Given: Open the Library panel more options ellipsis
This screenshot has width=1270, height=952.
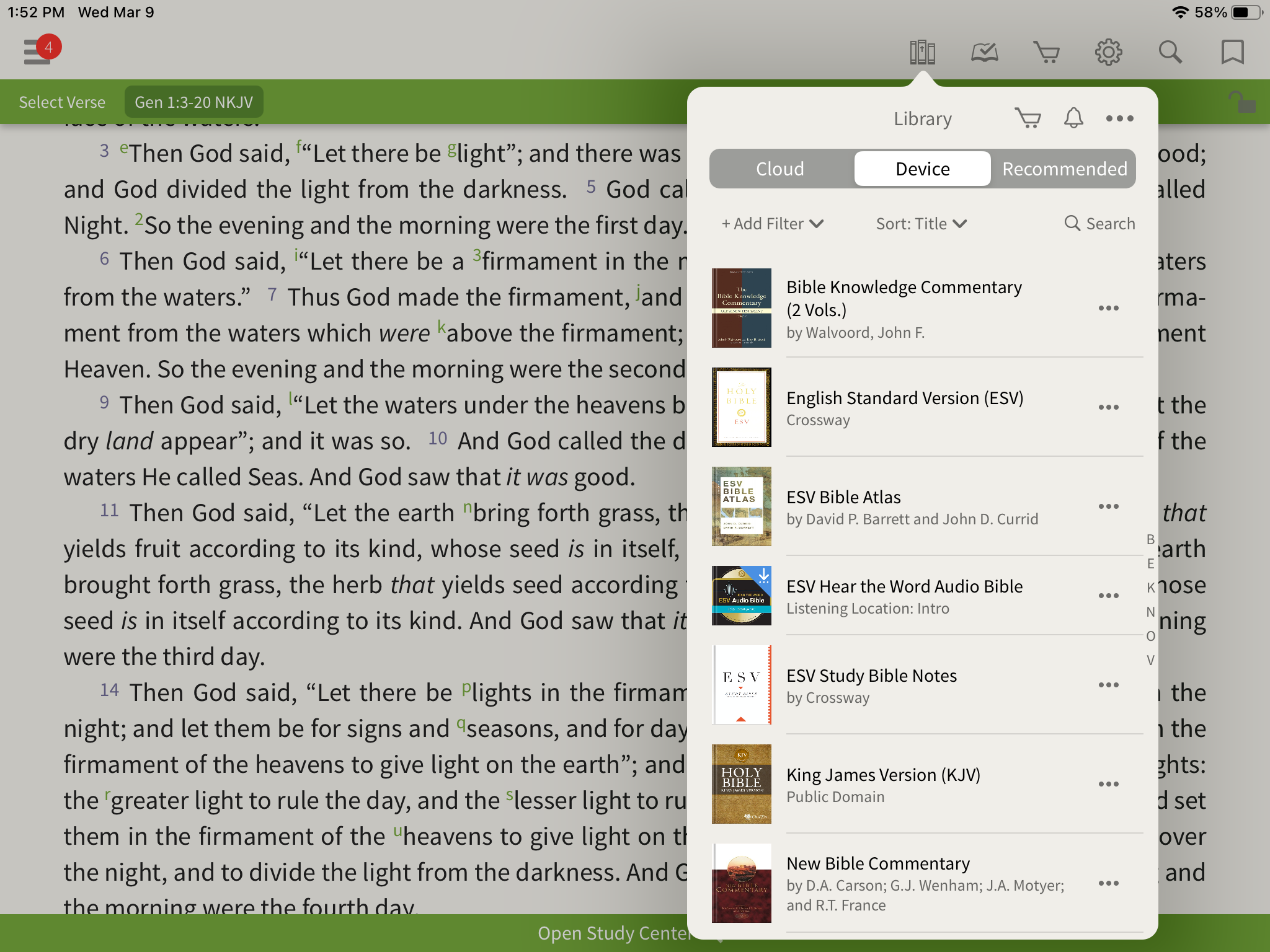Looking at the screenshot, I should point(1120,118).
